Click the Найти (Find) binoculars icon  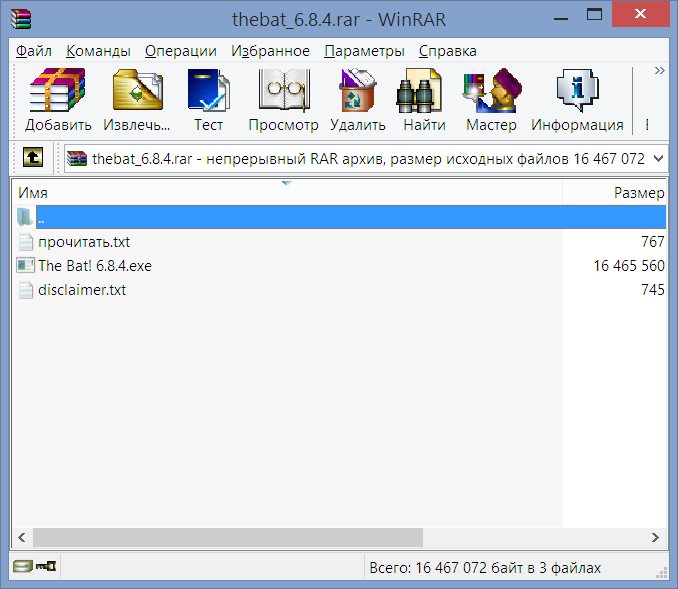pyautogui.click(x=419, y=90)
